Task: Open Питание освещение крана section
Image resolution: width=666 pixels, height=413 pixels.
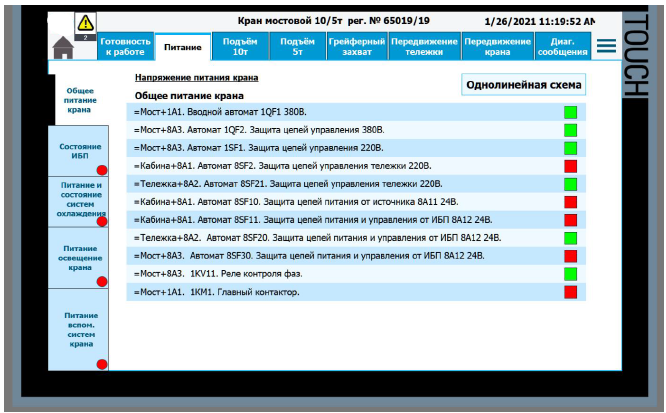Action: click(78, 258)
